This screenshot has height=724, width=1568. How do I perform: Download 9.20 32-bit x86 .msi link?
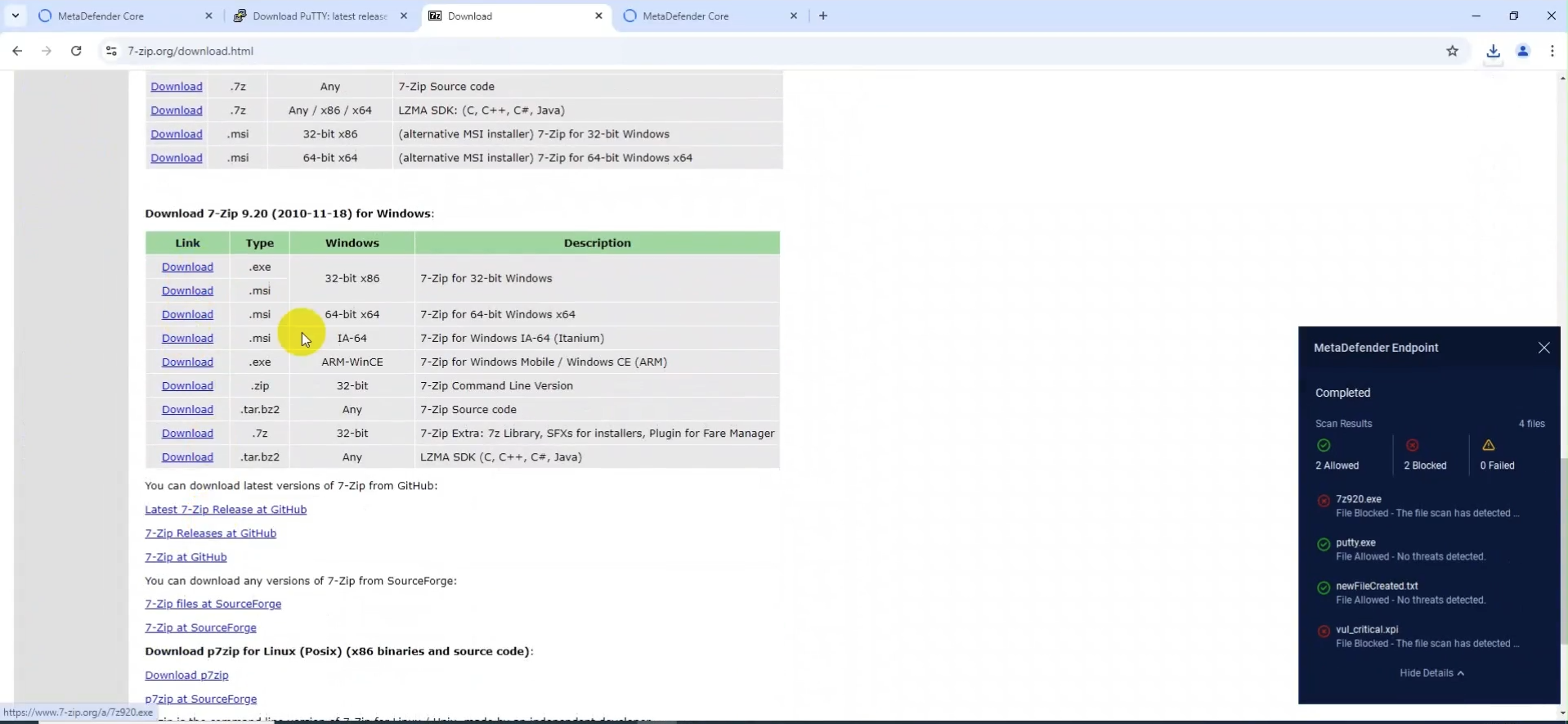(x=187, y=290)
